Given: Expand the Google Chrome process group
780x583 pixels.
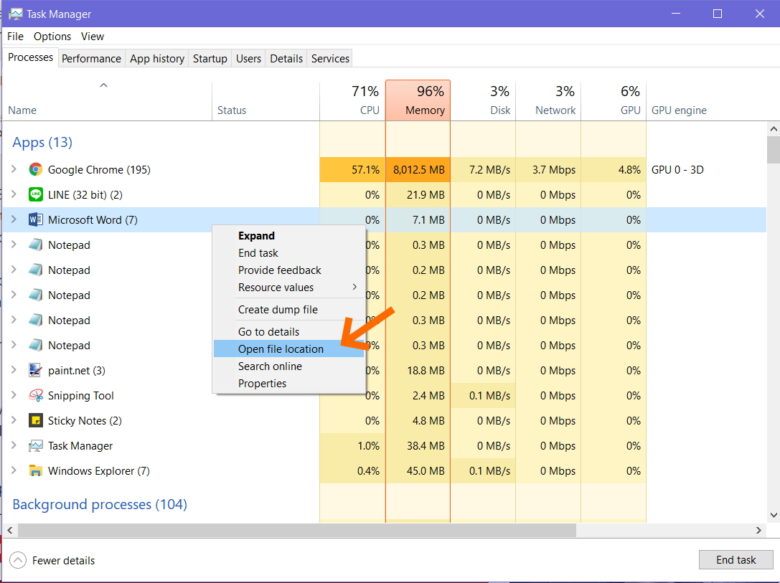Looking at the screenshot, I should (13, 170).
